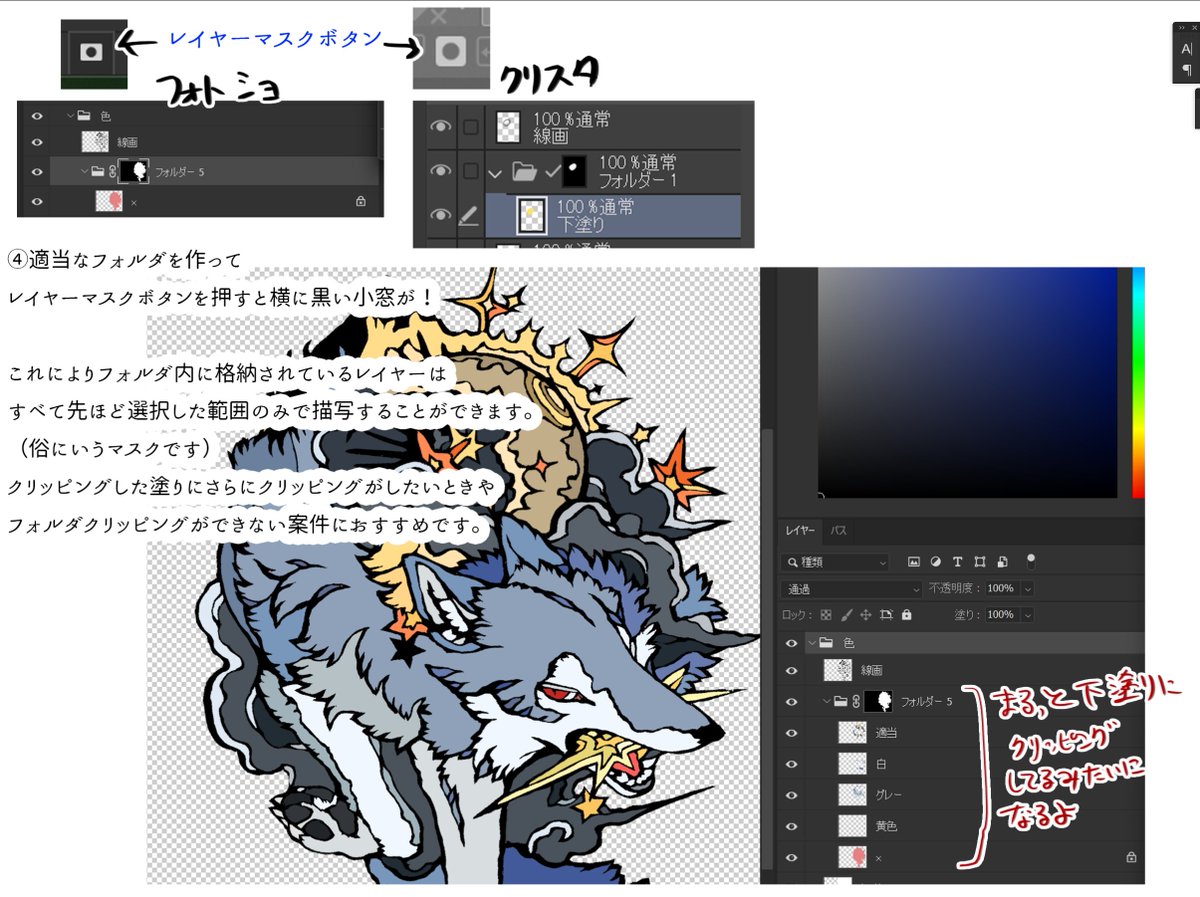
Task: Select the 下塗り layer thumbnail
Action: tap(533, 216)
